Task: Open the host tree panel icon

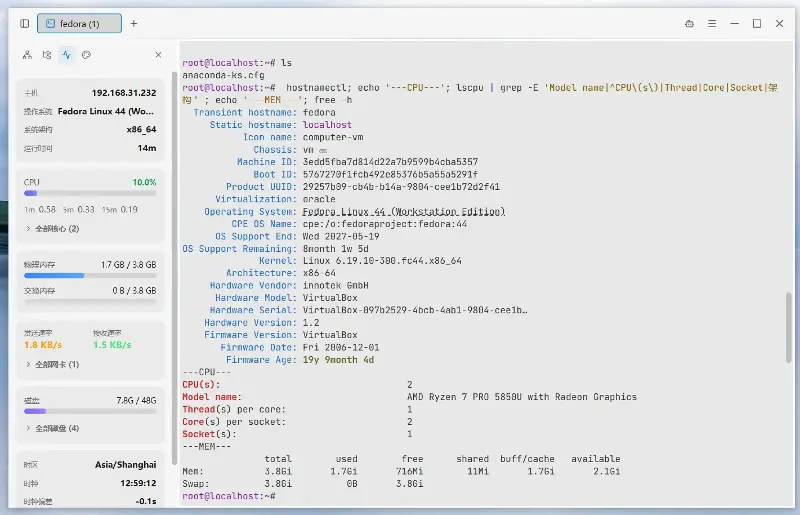Action: 28,55
